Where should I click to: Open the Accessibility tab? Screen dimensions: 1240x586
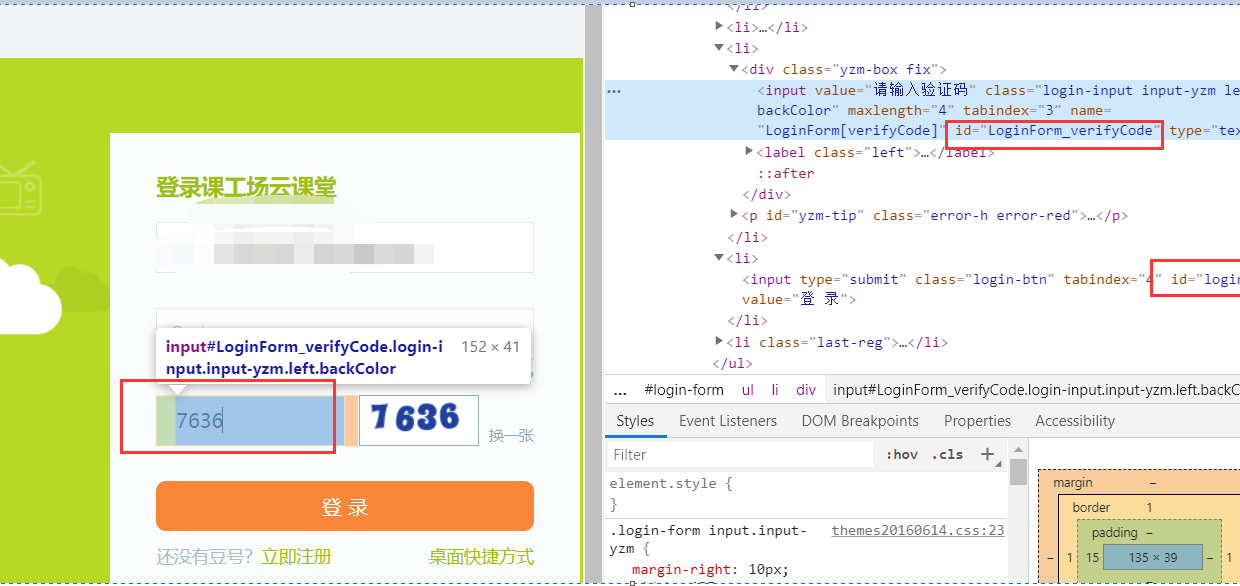pyautogui.click(x=1075, y=421)
